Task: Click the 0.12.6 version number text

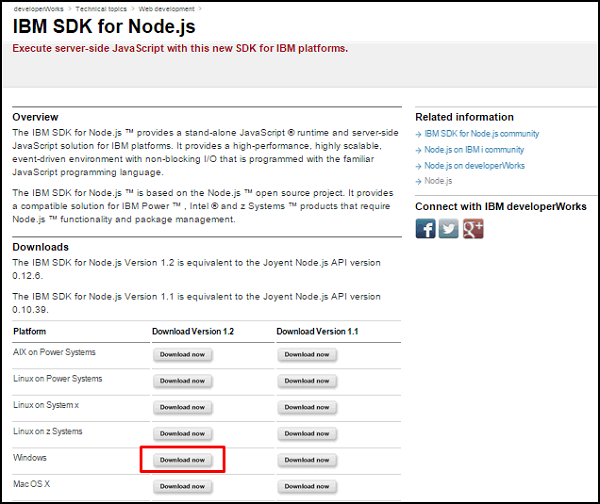Action: coord(27,276)
